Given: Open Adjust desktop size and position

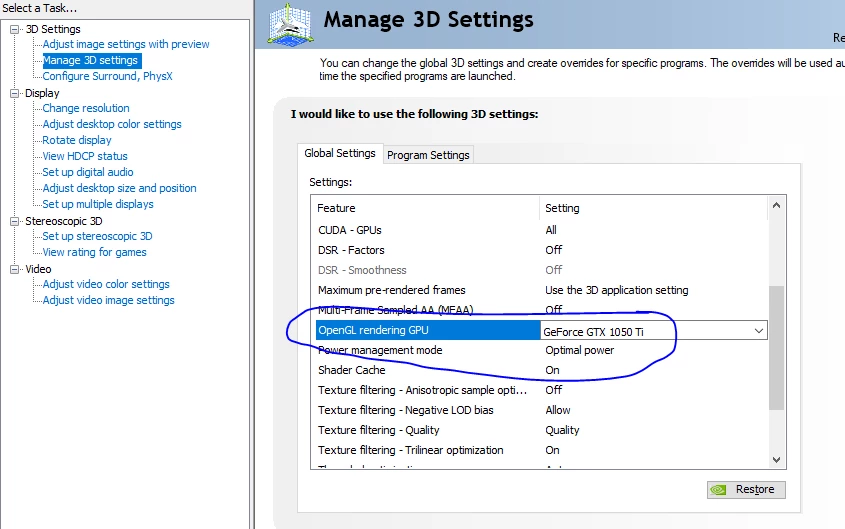Looking at the screenshot, I should (x=119, y=188).
